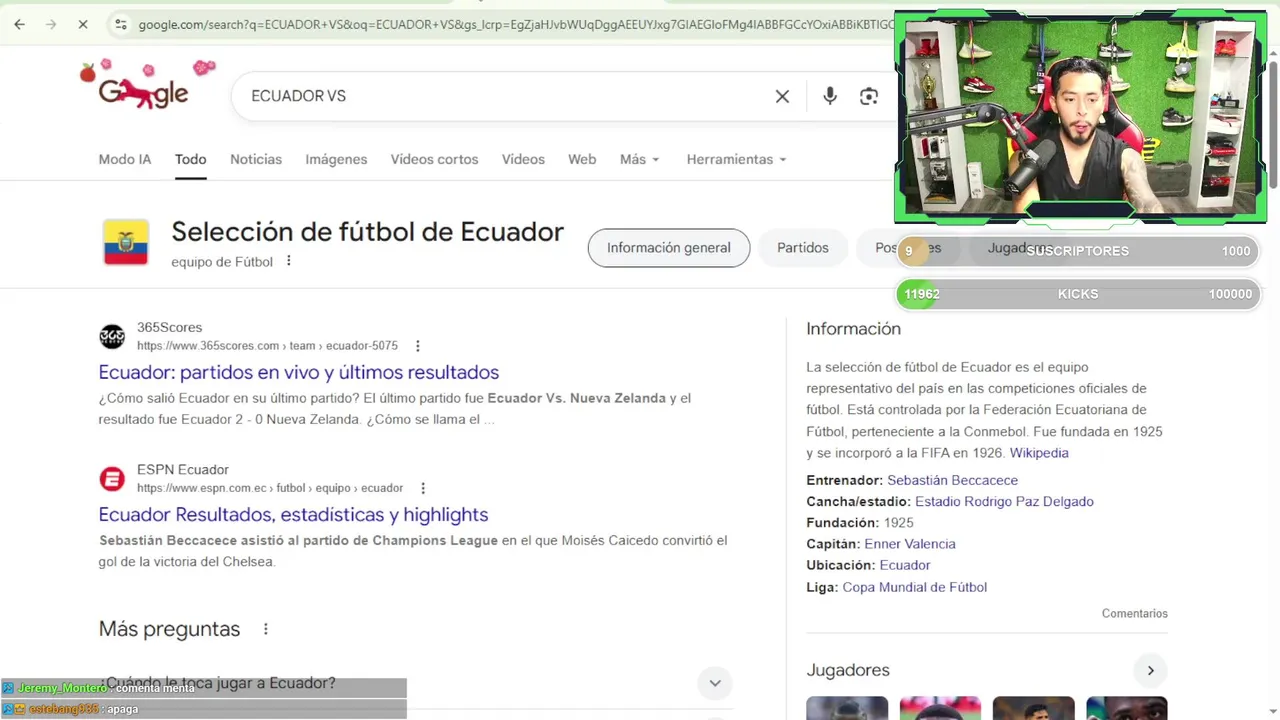Click the KICKS progress bar overlay
The height and width of the screenshot is (720, 1280).
click(x=1077, y=294)
